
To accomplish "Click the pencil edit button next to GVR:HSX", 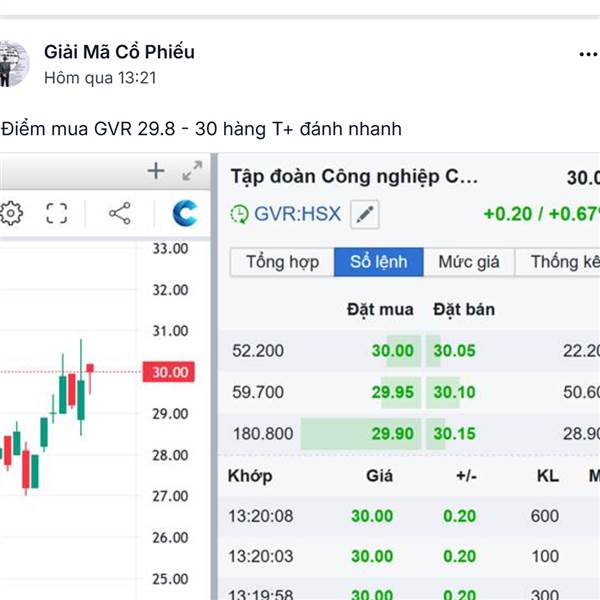I will point(365,214).
